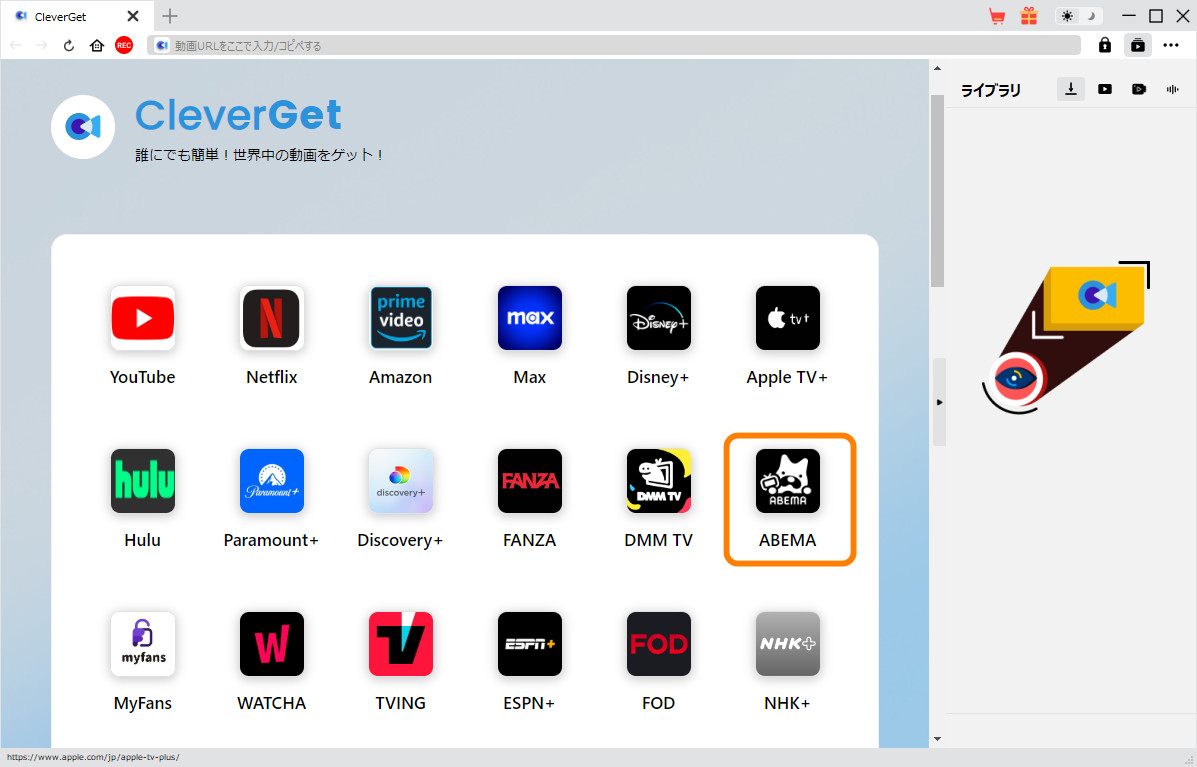Open the more options menu
The width and height of the screenshot is (1197, 767).
[1171, 45]
